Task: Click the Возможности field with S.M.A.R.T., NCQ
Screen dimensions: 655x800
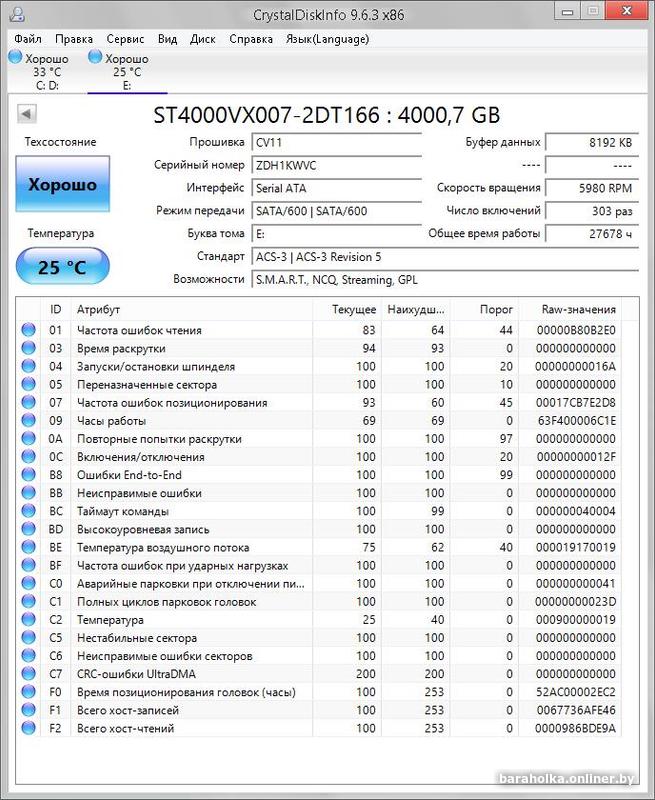Action: pos(445,280)
